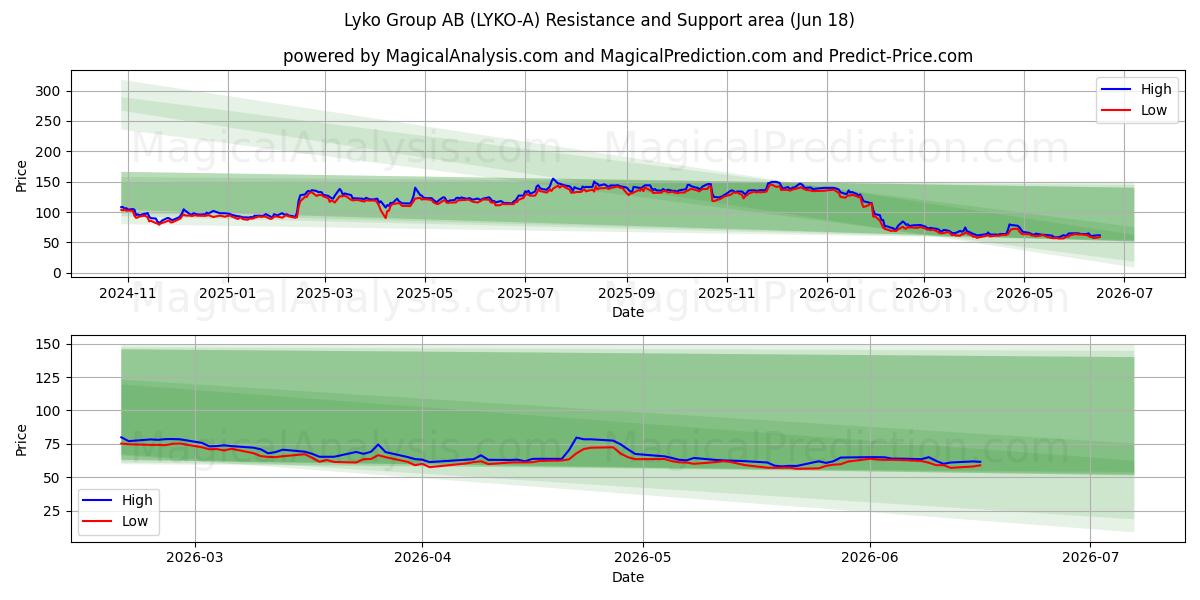Click the '2026-04' x-axis label on the bottom chart

[422, 558]
